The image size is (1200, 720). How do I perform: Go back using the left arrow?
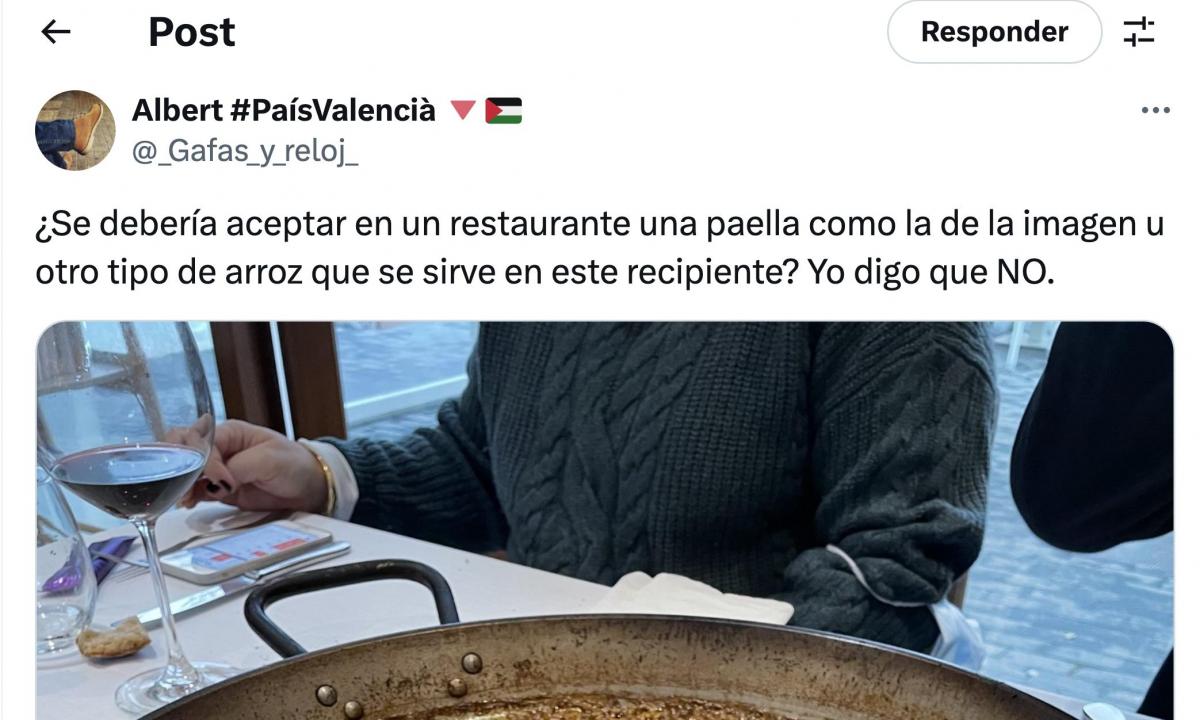(55, 32)
